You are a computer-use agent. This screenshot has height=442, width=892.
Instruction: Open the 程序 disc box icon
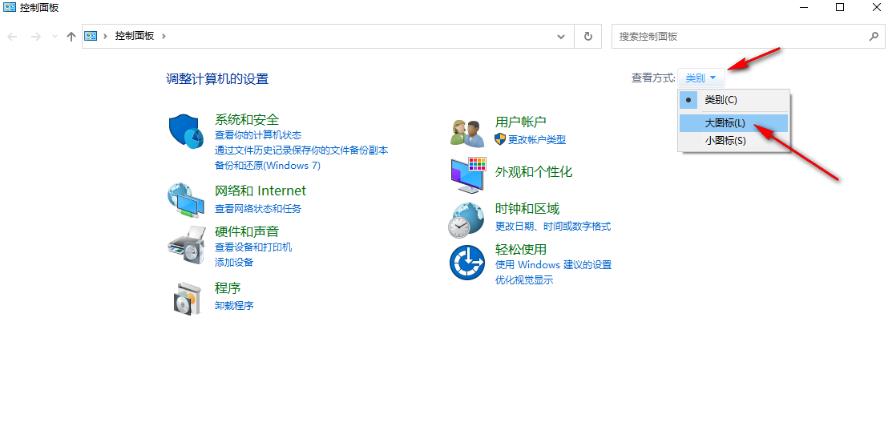point(187,299)
